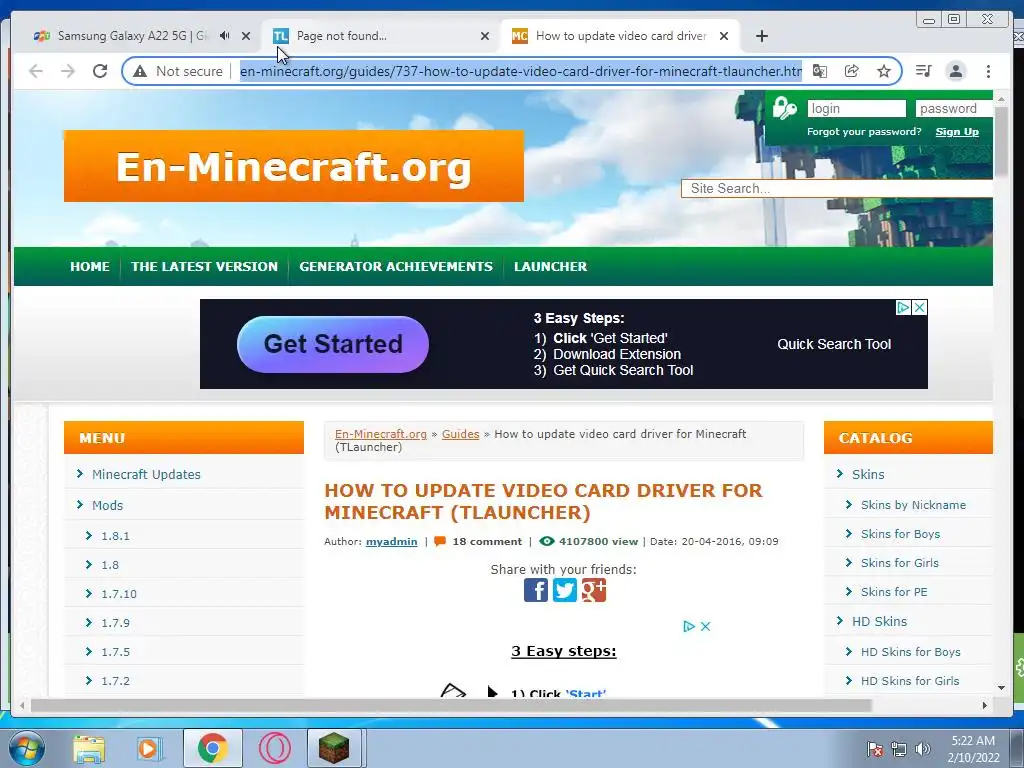
Task: Open the 1.7.2 mods entry
Action: 116,680
